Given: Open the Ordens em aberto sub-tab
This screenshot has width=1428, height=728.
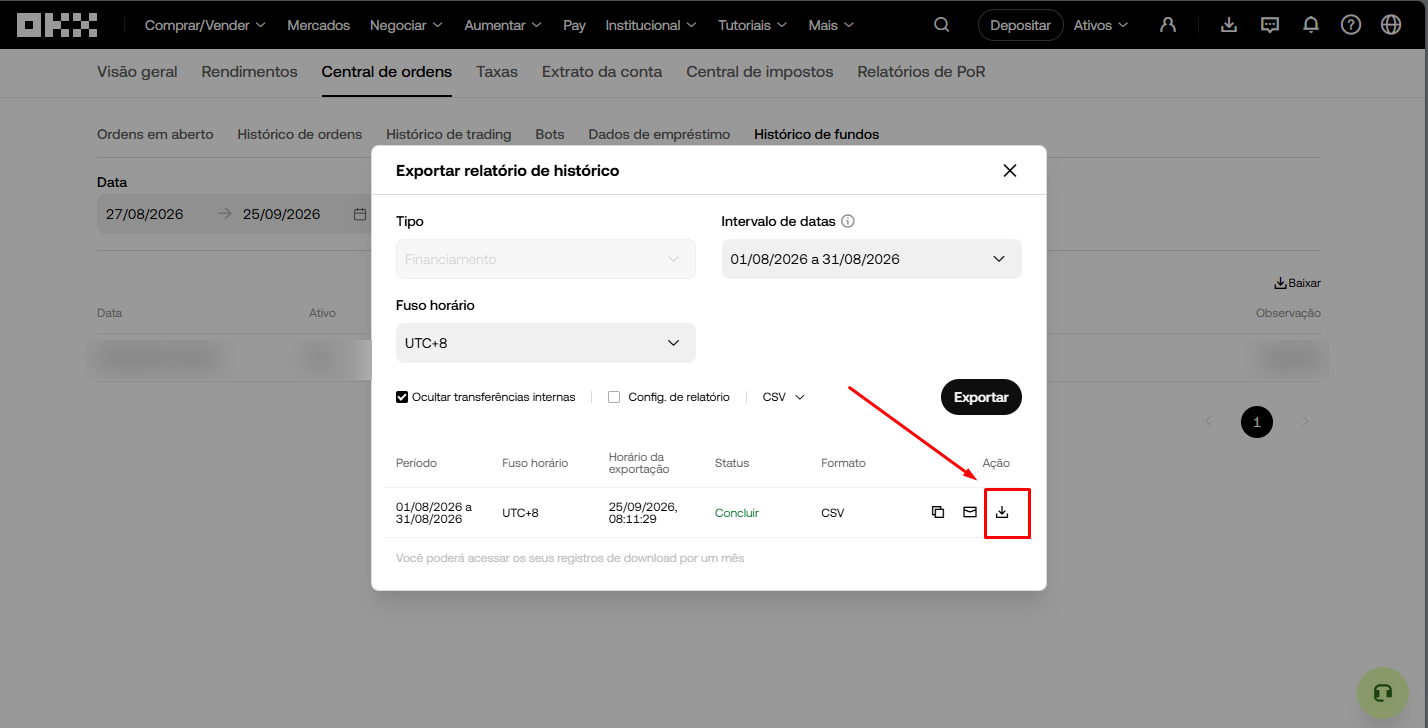Looking at the screenshot, I should pyautogui.click(x=155, y=134).
